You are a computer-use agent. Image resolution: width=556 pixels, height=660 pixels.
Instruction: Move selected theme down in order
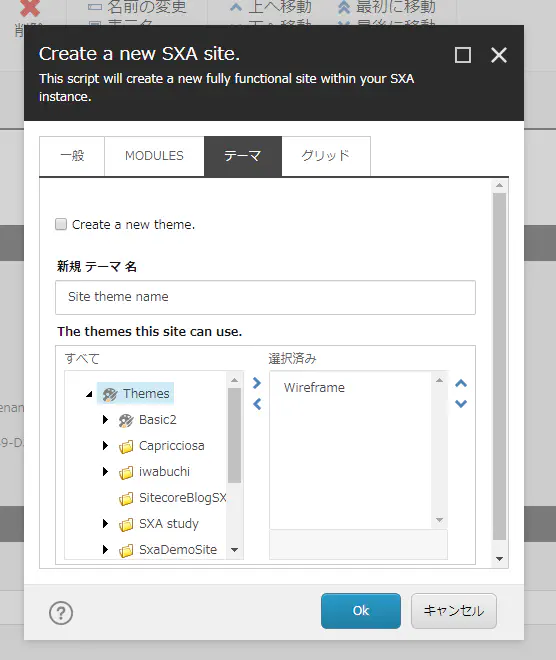461,404
